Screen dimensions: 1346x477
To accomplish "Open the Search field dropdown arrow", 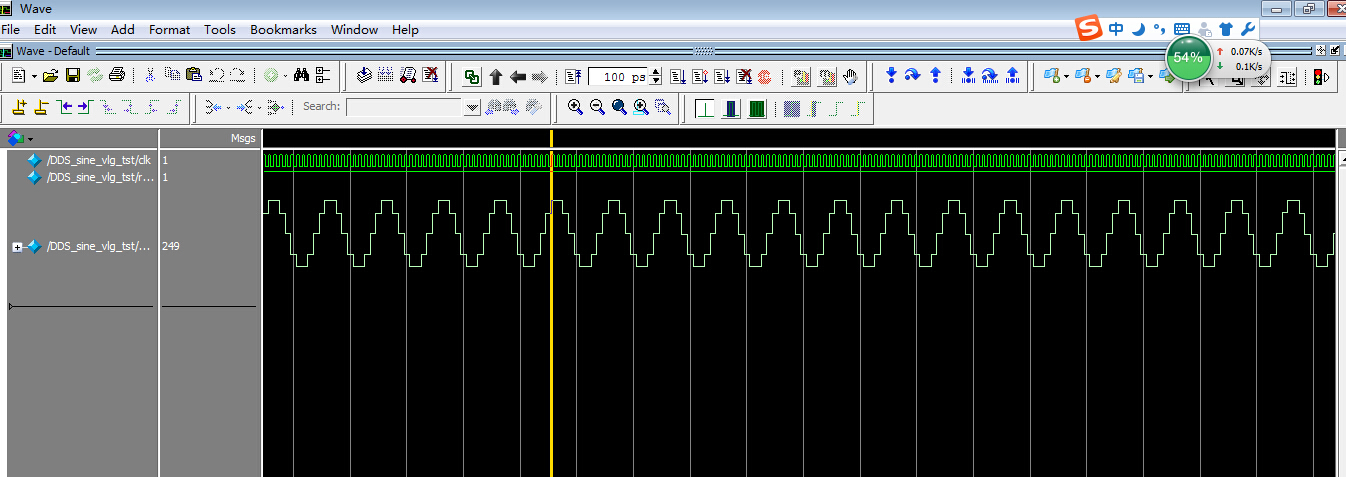I will [x=473, y=107].
